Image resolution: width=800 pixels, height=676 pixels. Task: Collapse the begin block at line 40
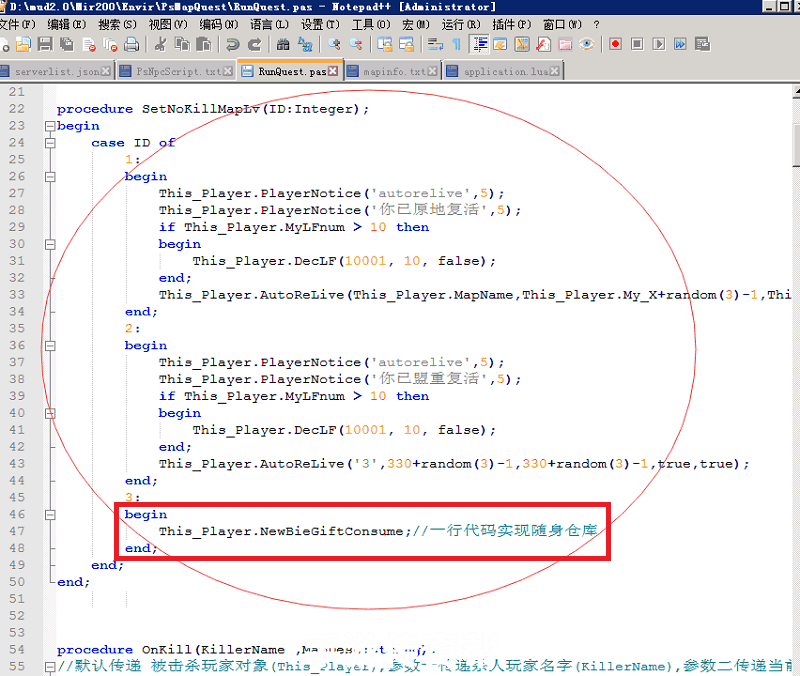click(x=50, y=413)
